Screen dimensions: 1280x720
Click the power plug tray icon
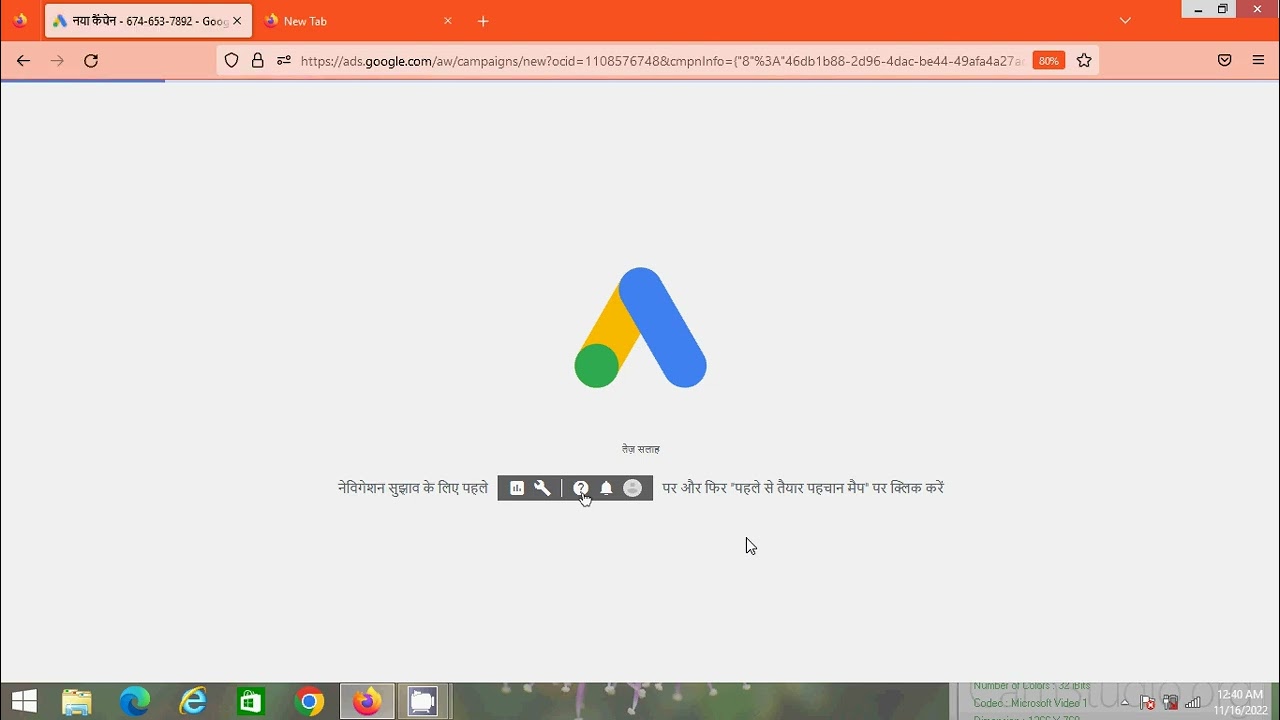point(1170,703)
